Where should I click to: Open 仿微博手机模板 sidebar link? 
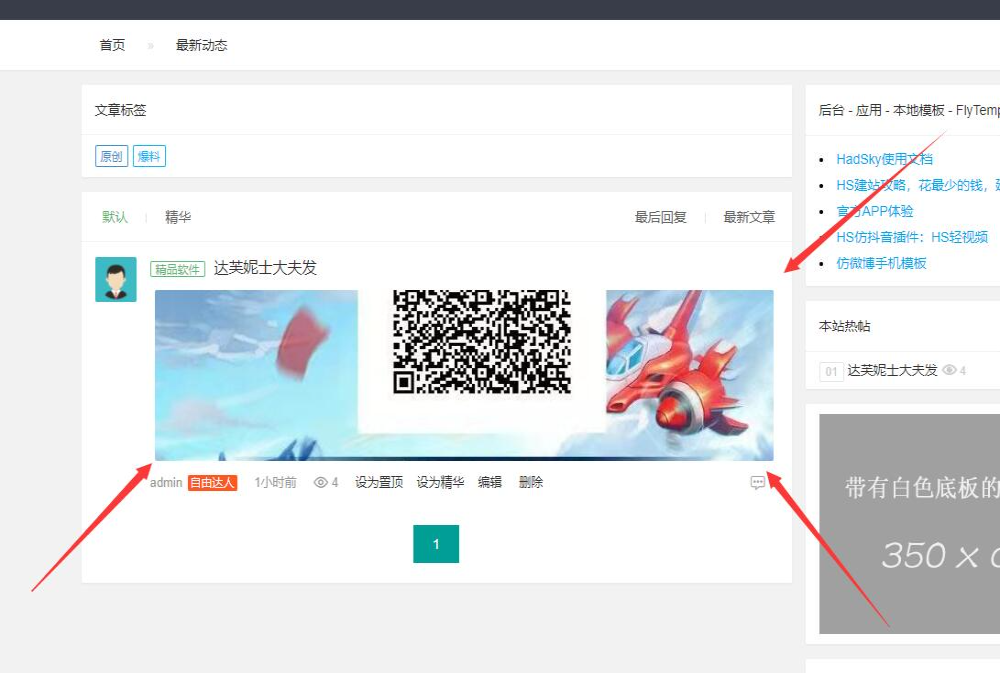coord(881,263)
